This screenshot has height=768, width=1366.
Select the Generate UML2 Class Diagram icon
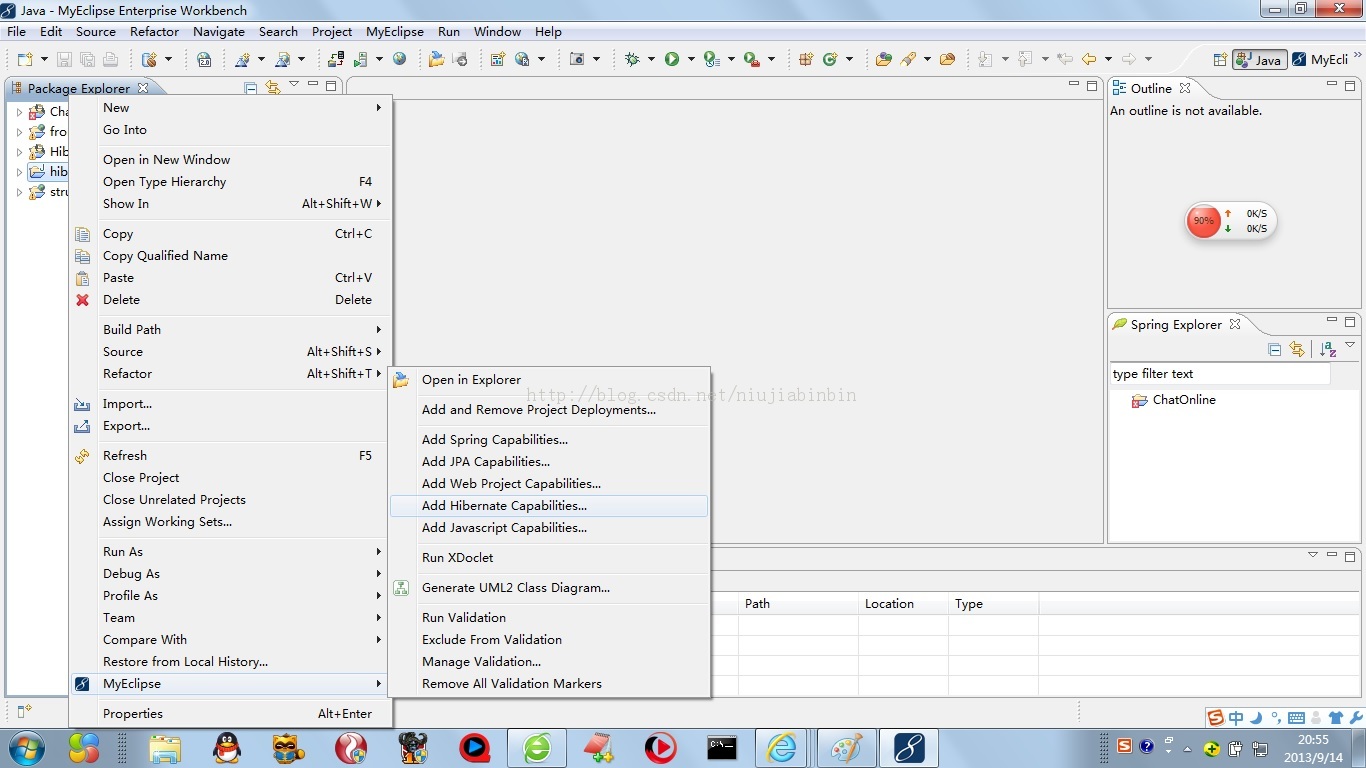[401, 588]
